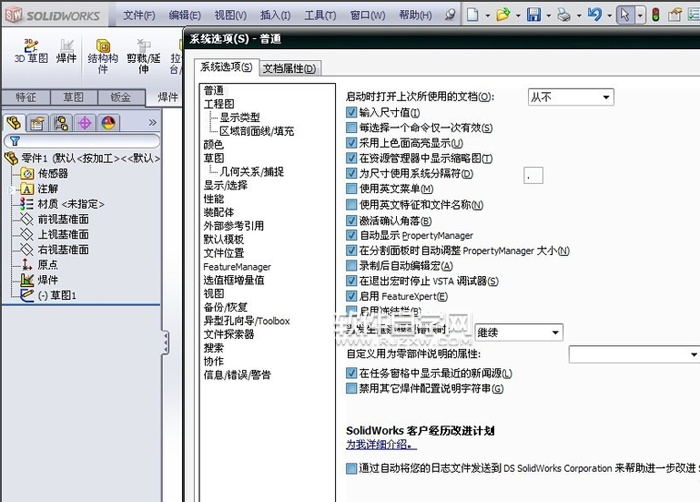Select 异型孔向导/Toolbox in options list
Screen dimensions: 700x502
pos(247,321)
